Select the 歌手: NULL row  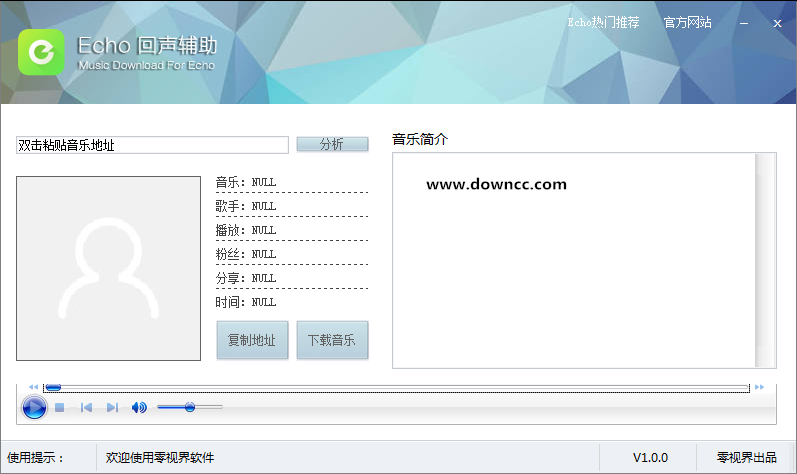pos(292,206)
